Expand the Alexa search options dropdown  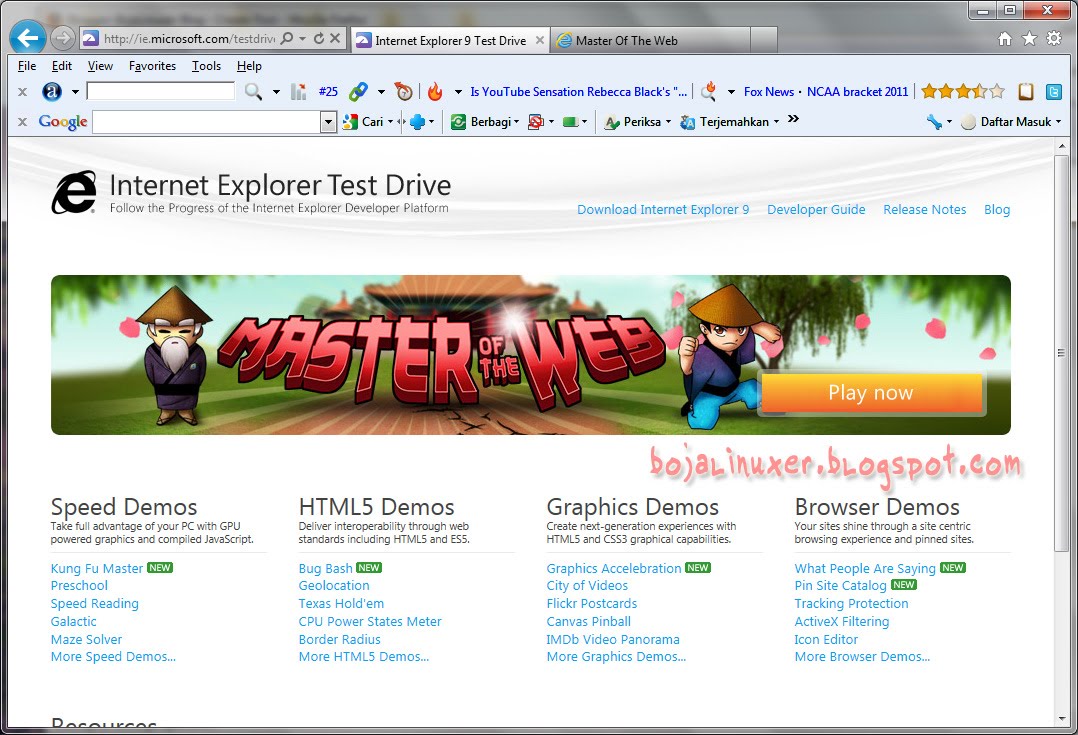276,91
